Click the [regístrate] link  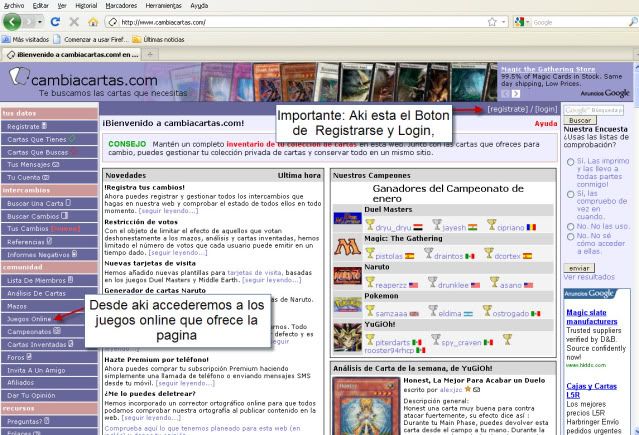(508, 109)
